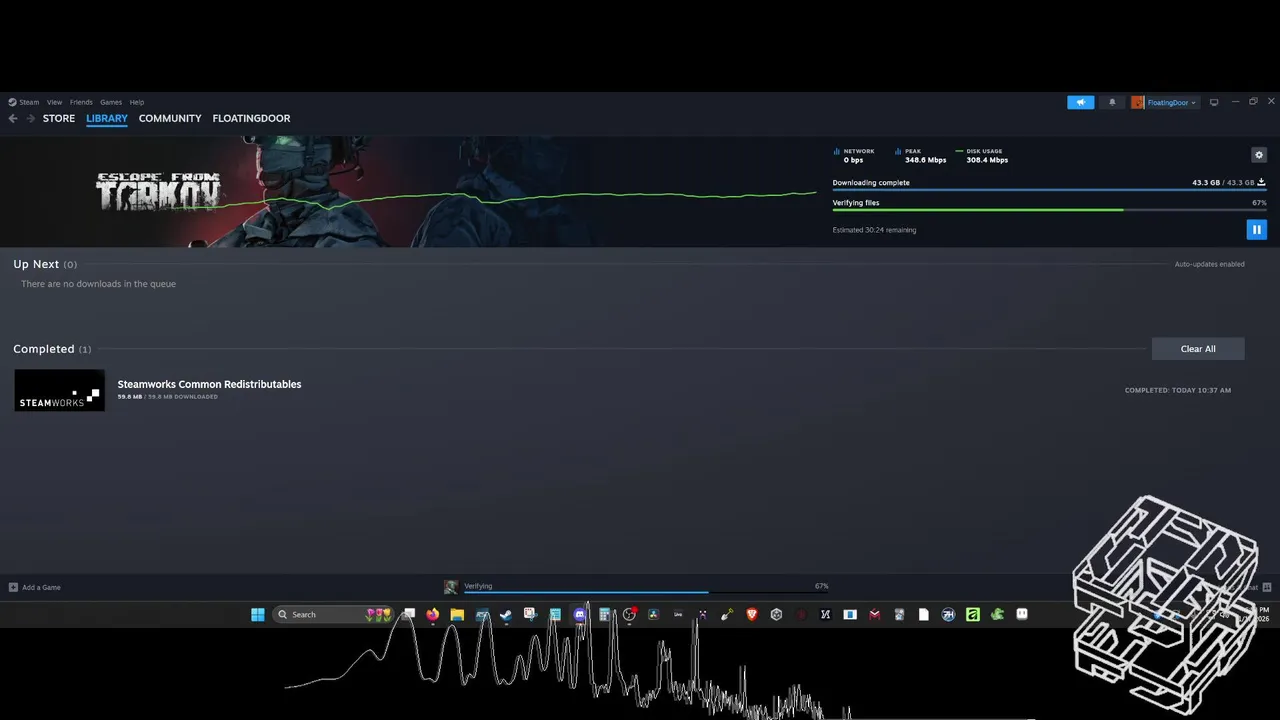Pause the Escape from Tarkov verification
Image resolution: width=1280 pixels, height=720 pixels.
(x=1257, y=230)
